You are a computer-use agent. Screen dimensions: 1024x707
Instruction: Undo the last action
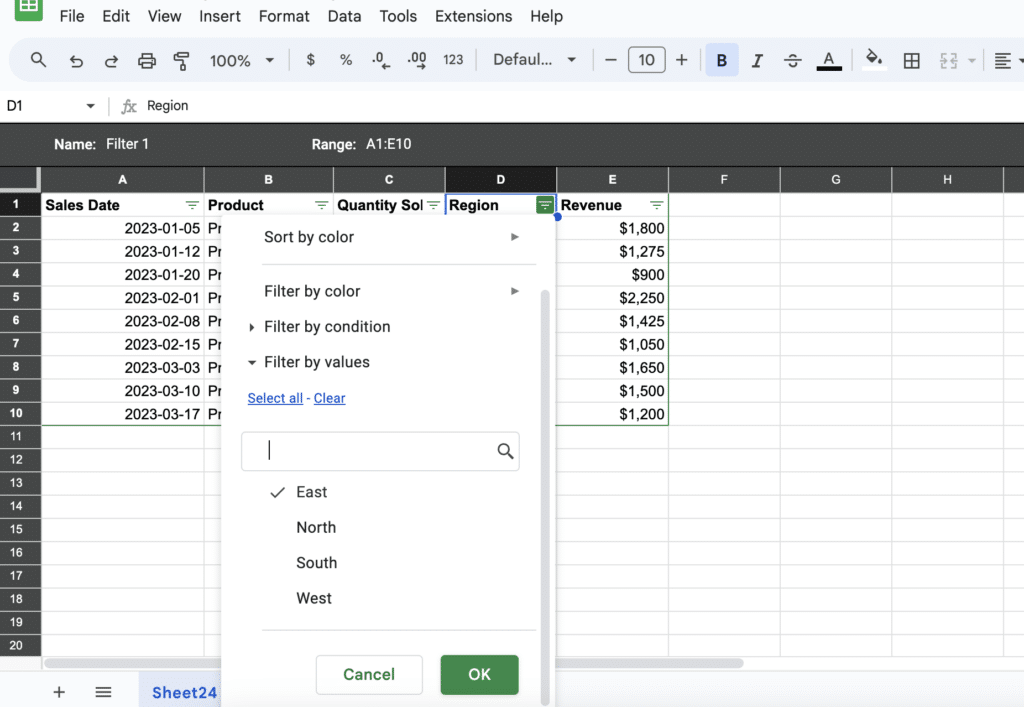[x=76, y=60]
